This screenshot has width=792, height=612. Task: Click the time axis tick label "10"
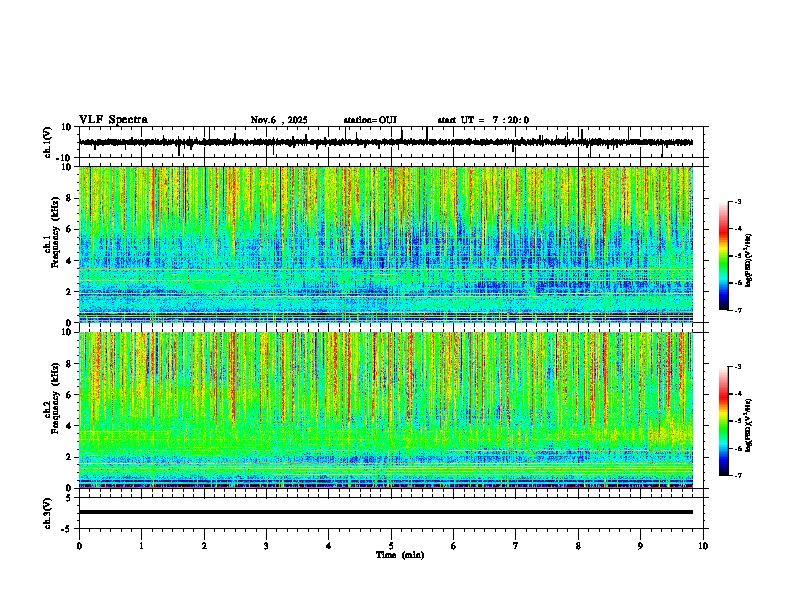tap(703, 546)
